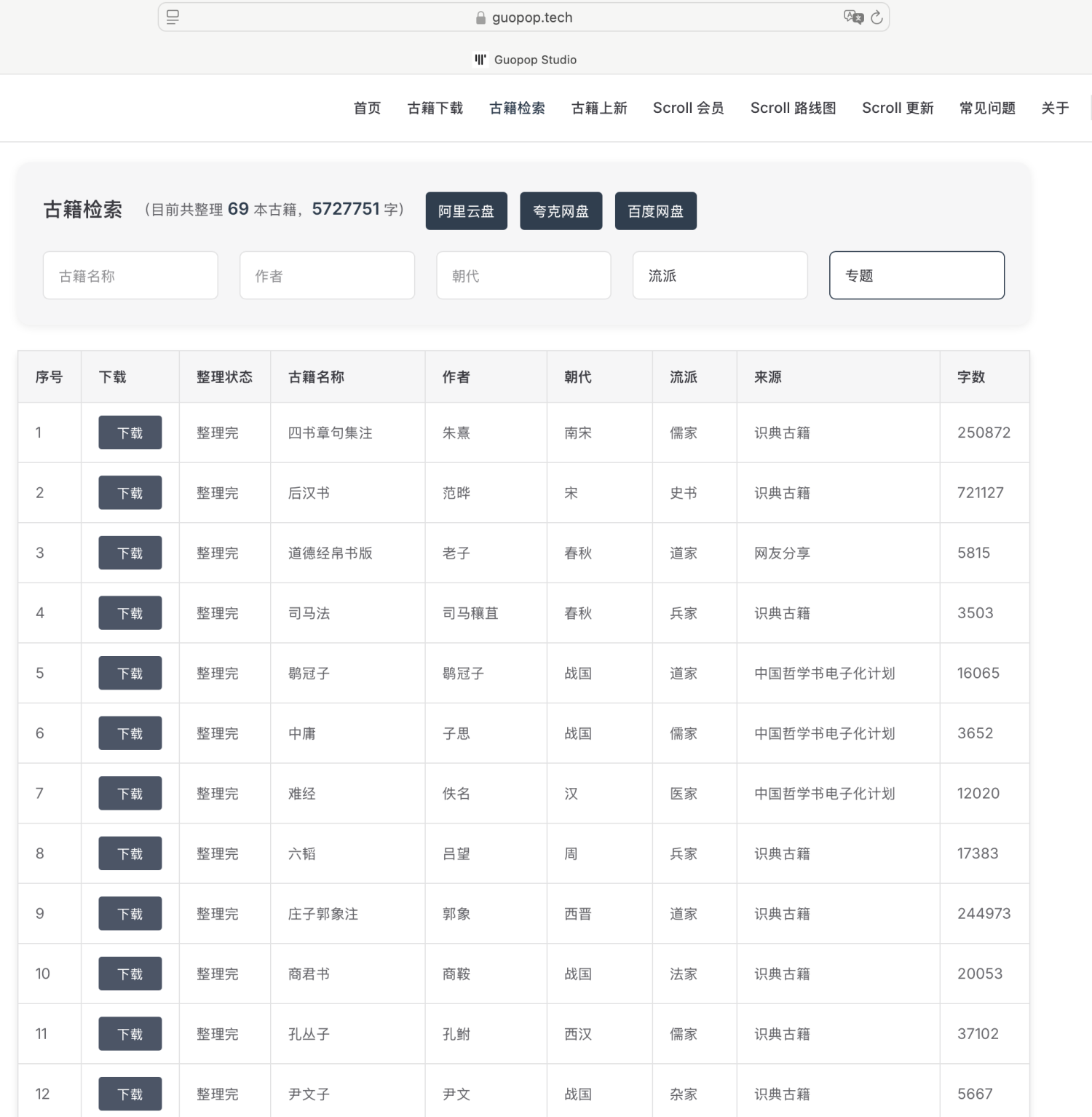Image resolution: width=1092 pixels, height=1117 pixels.
Task: Click the translate page icon
Action: 852,17
